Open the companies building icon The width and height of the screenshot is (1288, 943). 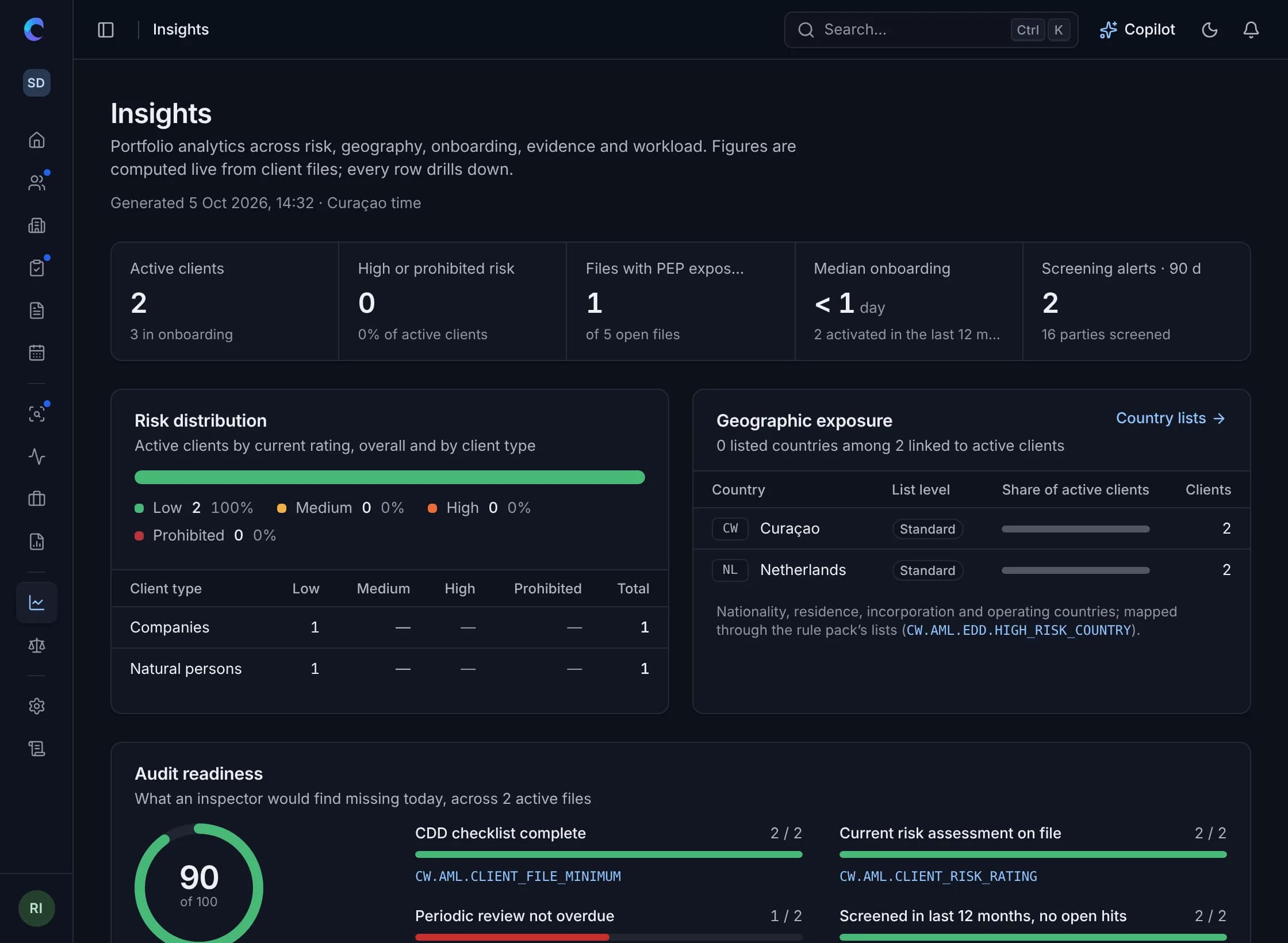[x=37, y=225]
